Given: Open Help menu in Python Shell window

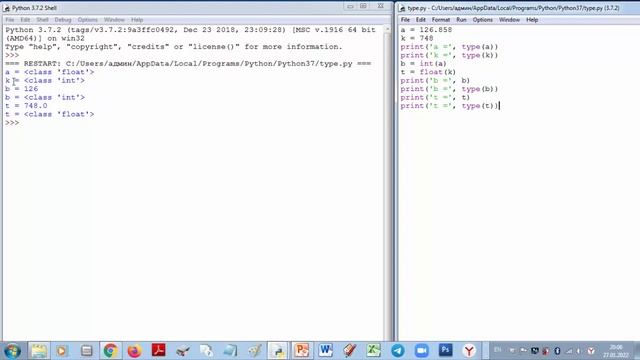Looking at the screenshot, I should point(137,20).
